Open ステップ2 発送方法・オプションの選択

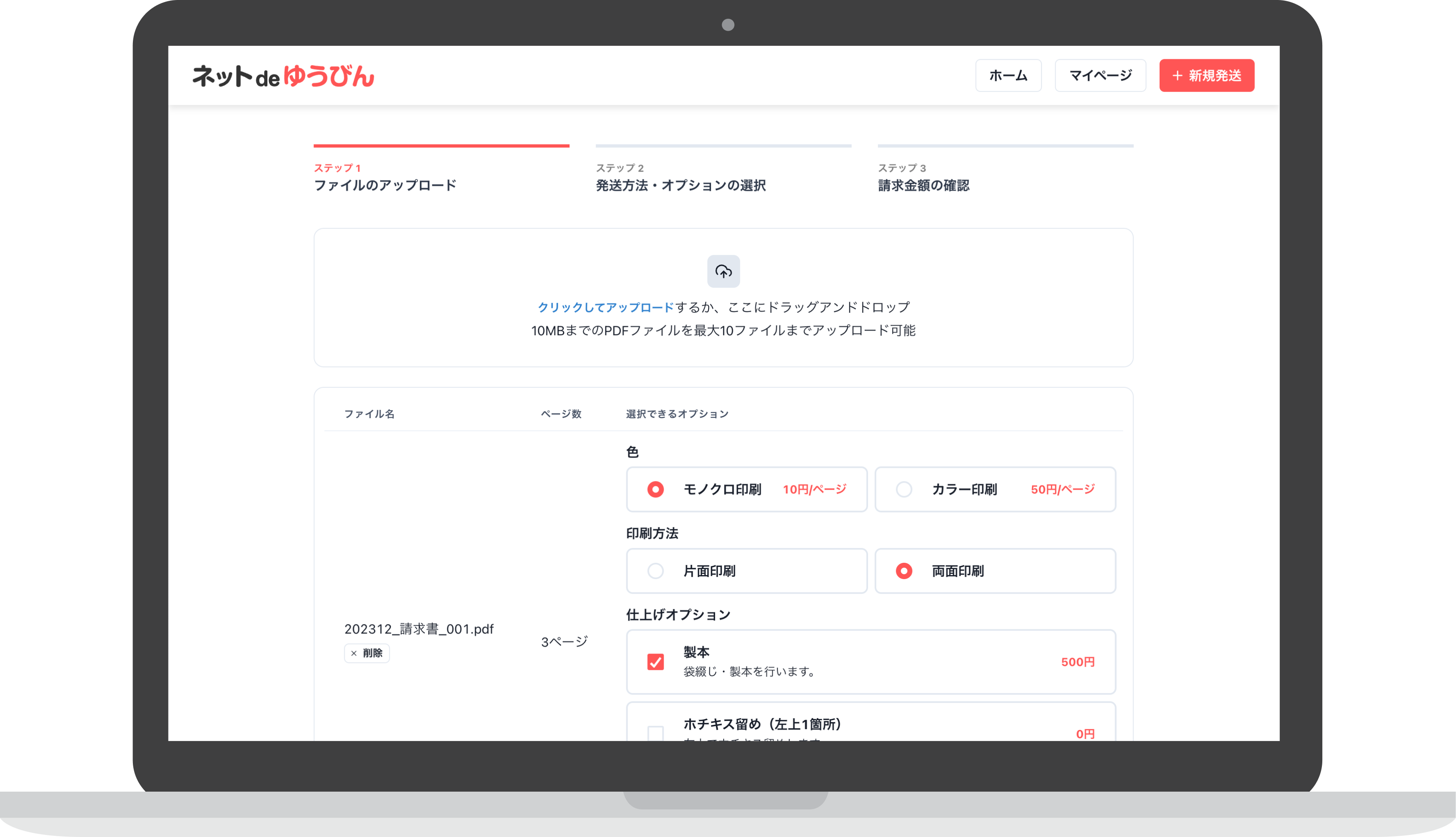pos(681,185)
